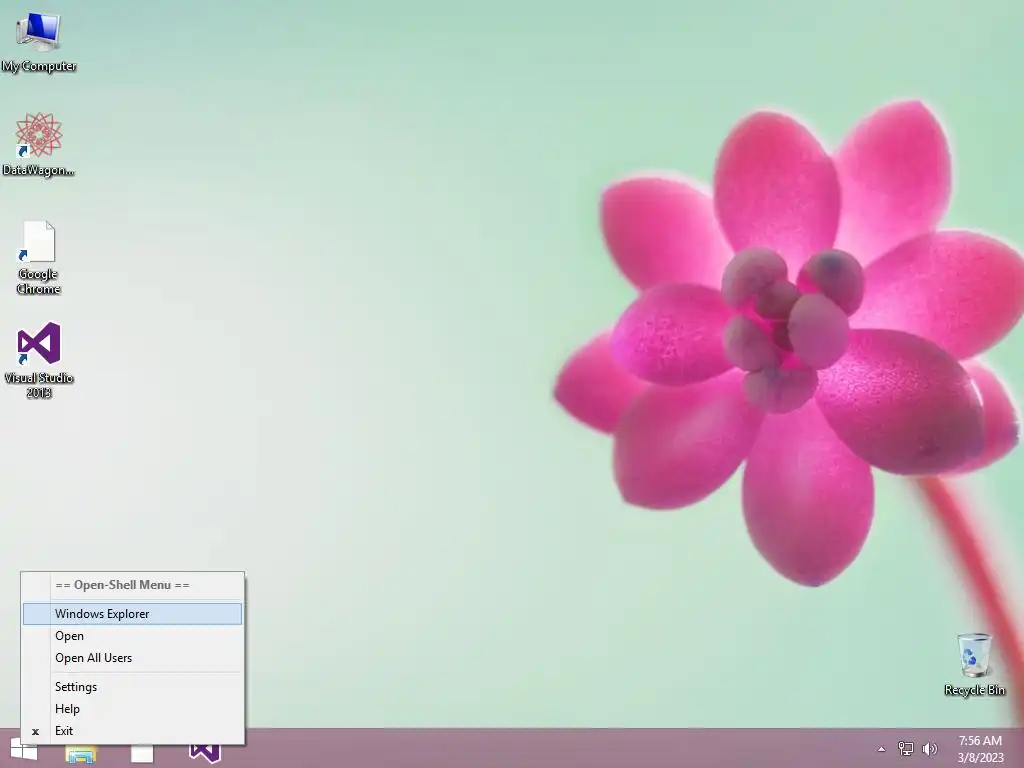Viewport: 1024px width, 768px height.
Task: Select the Visual Studio 2013 desktop icon
Action: (39, 360)
